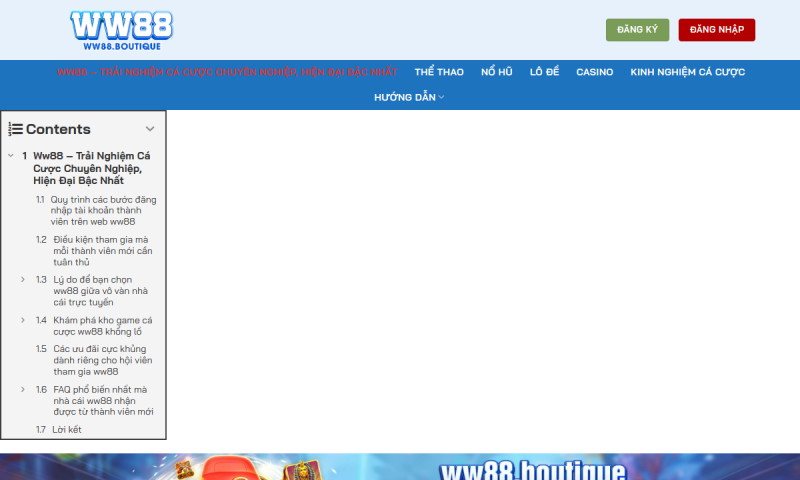Viewport: 800px width, 480px height.
Task: Expand section 1.6 FAQ arrow
Action: [x=23, y=390]
